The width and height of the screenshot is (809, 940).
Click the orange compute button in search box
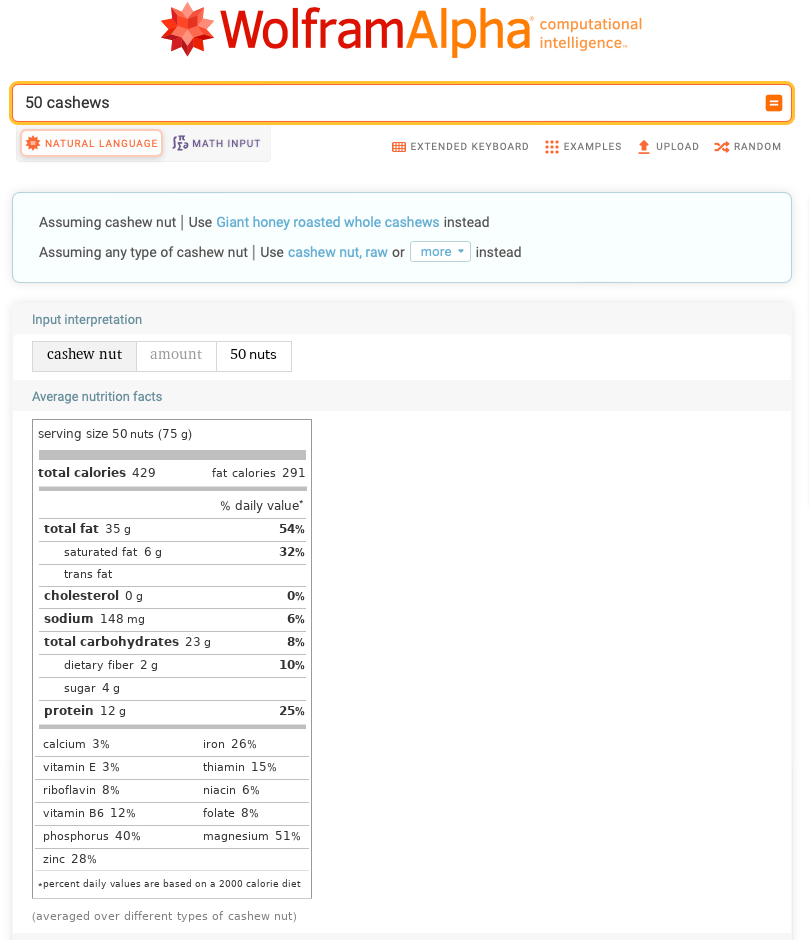coord(774,103)
